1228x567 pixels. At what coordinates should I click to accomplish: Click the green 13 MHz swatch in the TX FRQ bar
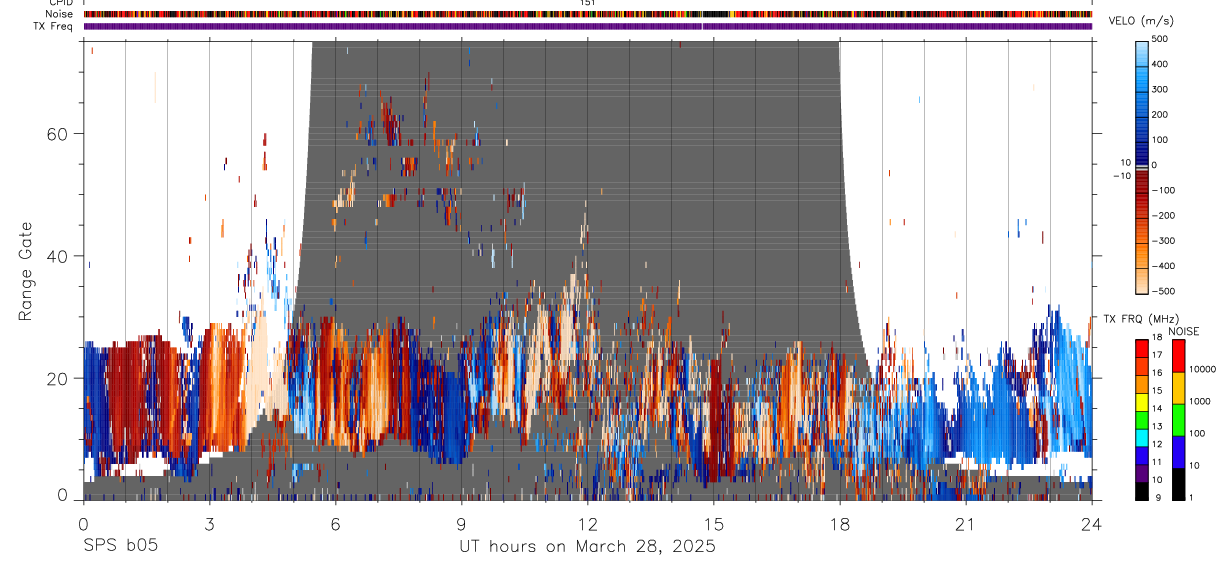click(x=1142, y=420)
